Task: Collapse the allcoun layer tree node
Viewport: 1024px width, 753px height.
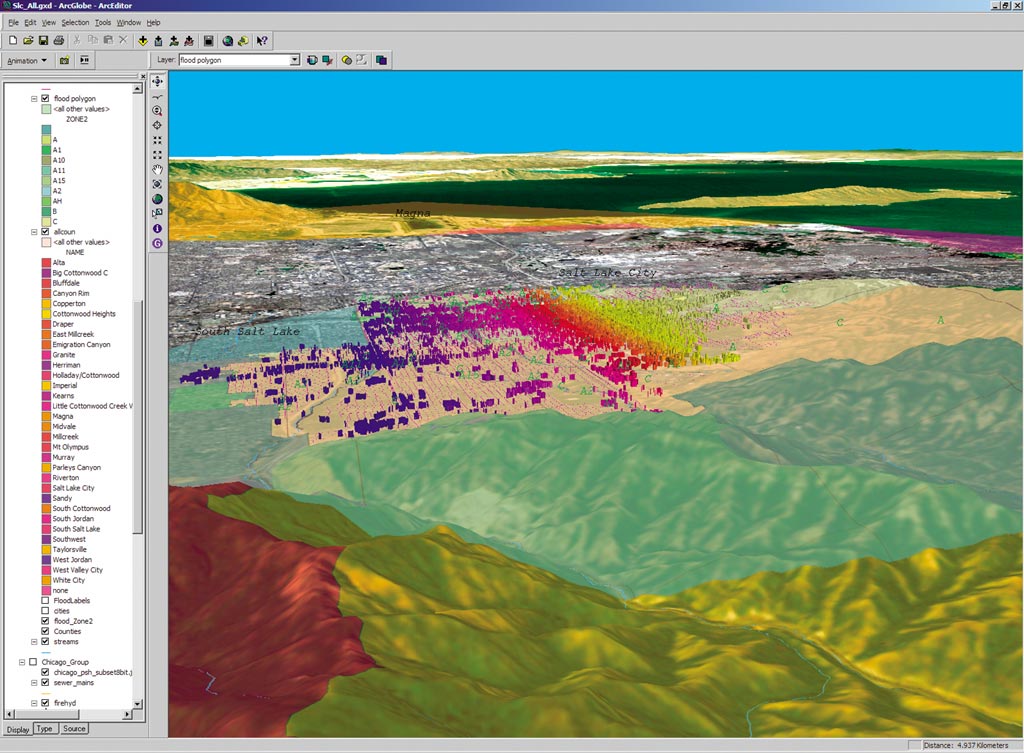Action: pyautogui.click(x=33, y=231)
